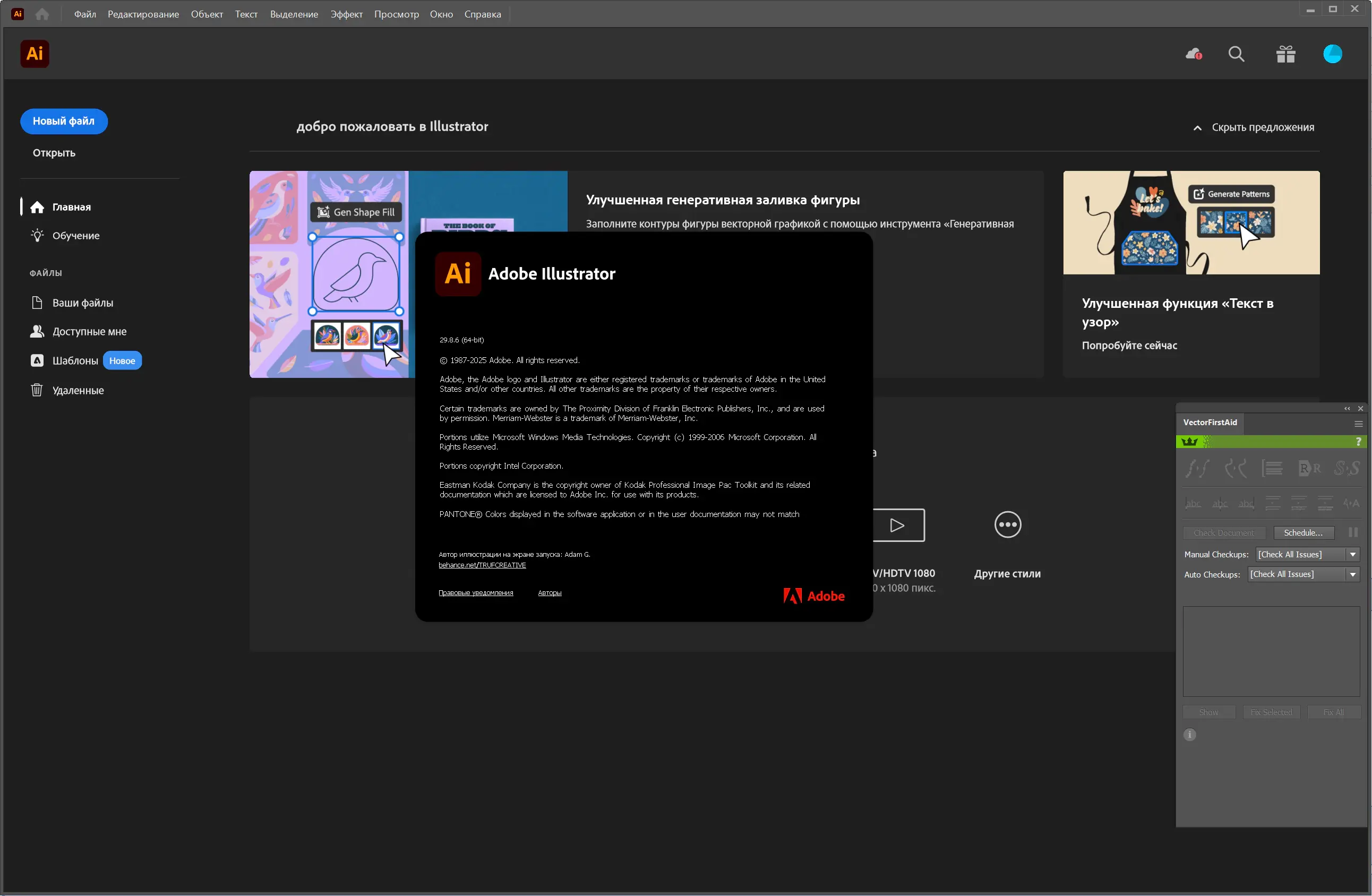Click the Schedule... button
Viewport: 1372px width, 896px height.
tap(1303, 532)
